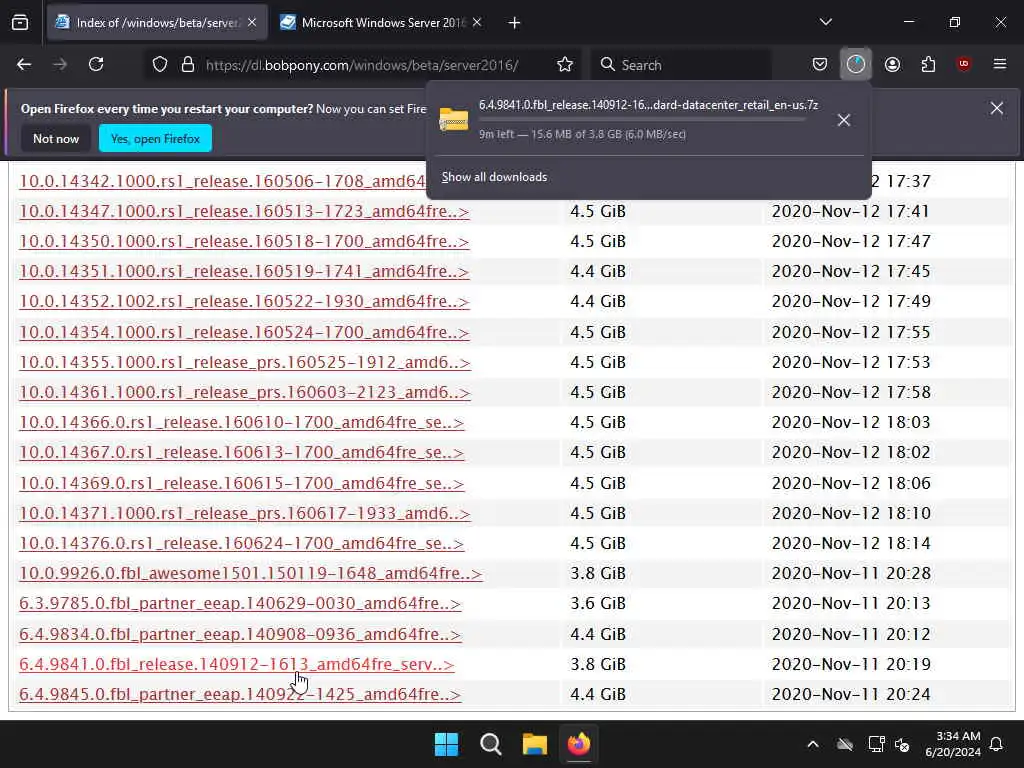Switch to Microsoft Windows Server 2016 tab
This screenshot has width=1024, height=768.
pyautogui.click(x=383, y=23)
